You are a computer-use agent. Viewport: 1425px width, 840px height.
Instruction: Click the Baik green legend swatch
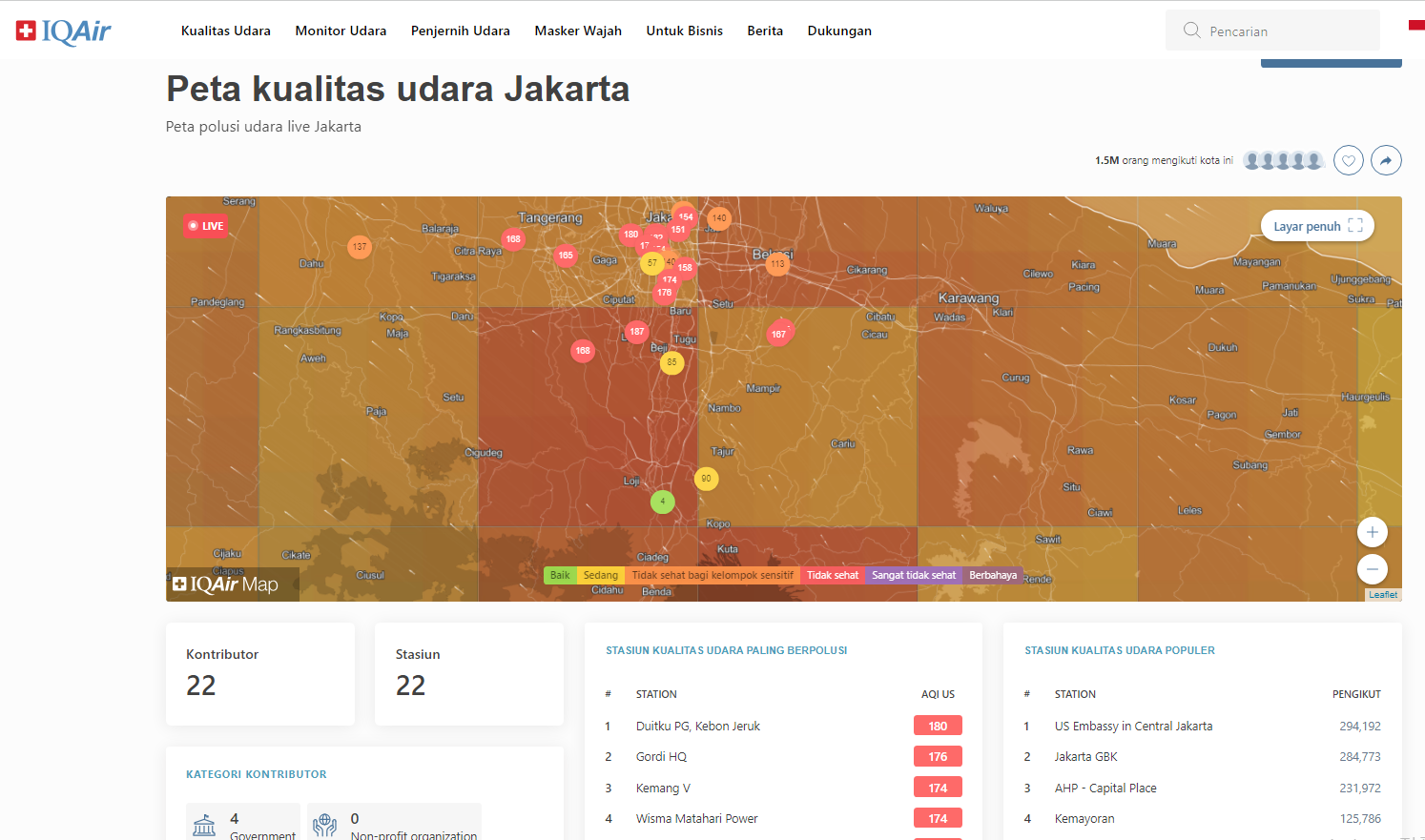[560, 575]
